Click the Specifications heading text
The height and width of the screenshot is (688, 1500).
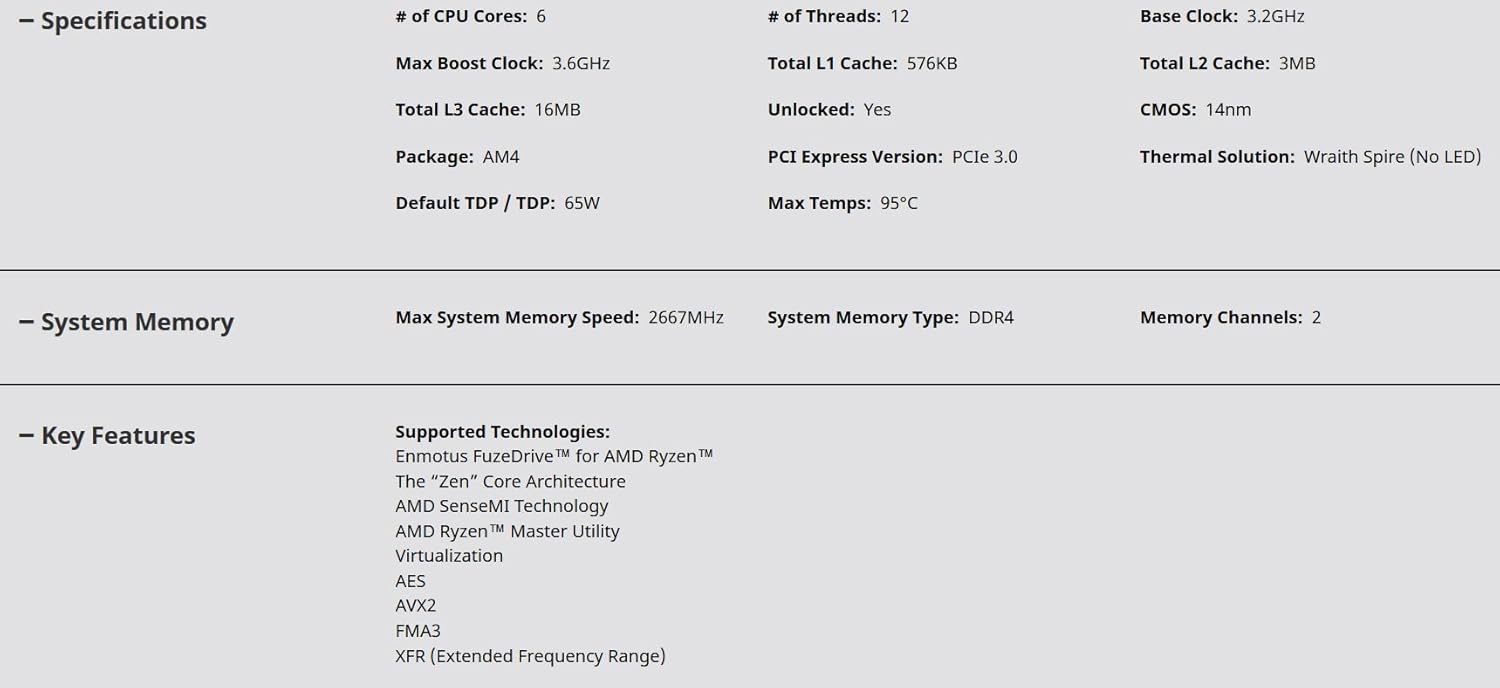[x=123, y=21]
